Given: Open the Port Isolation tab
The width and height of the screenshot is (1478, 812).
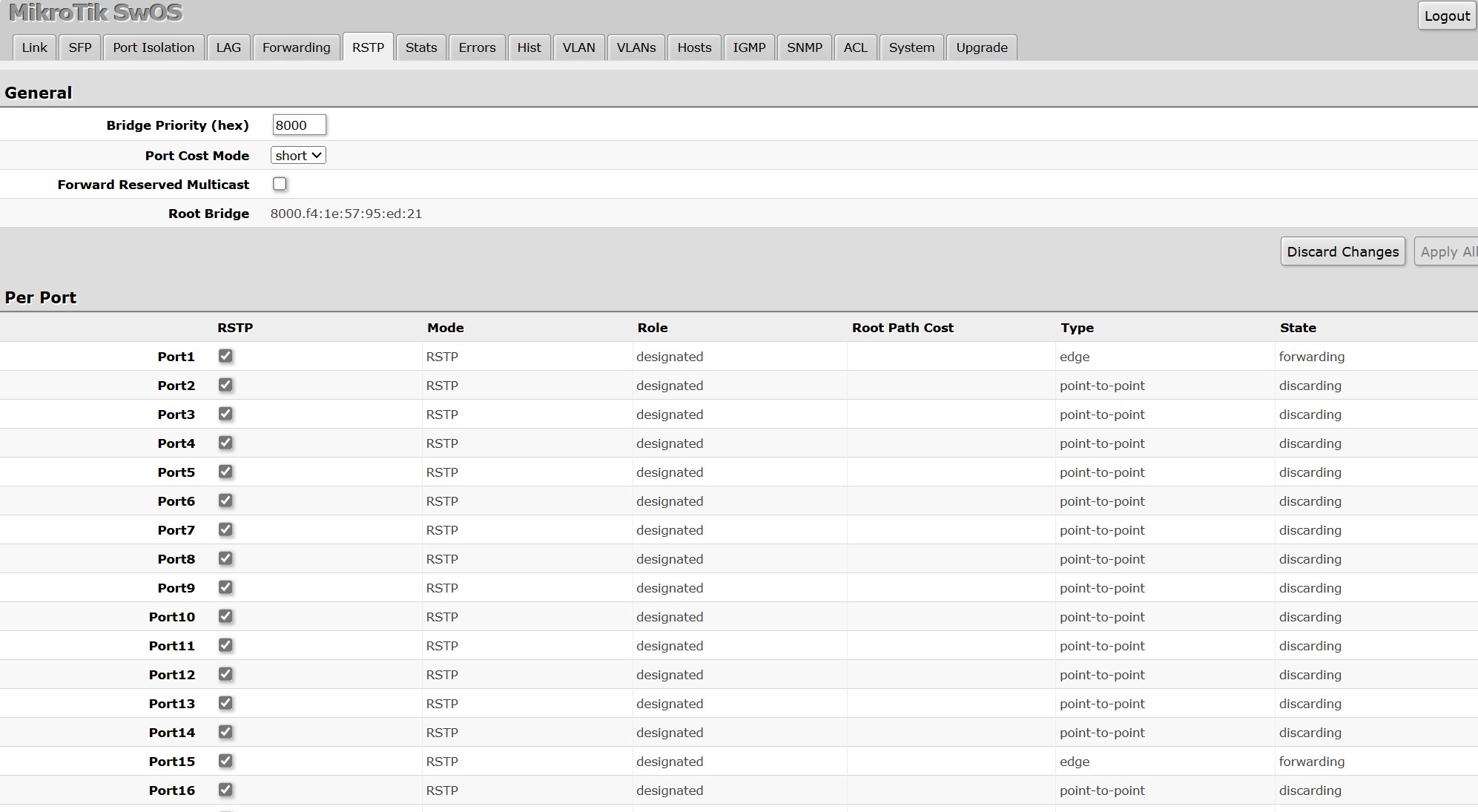Looking at the screenshot, I should 154,47.
